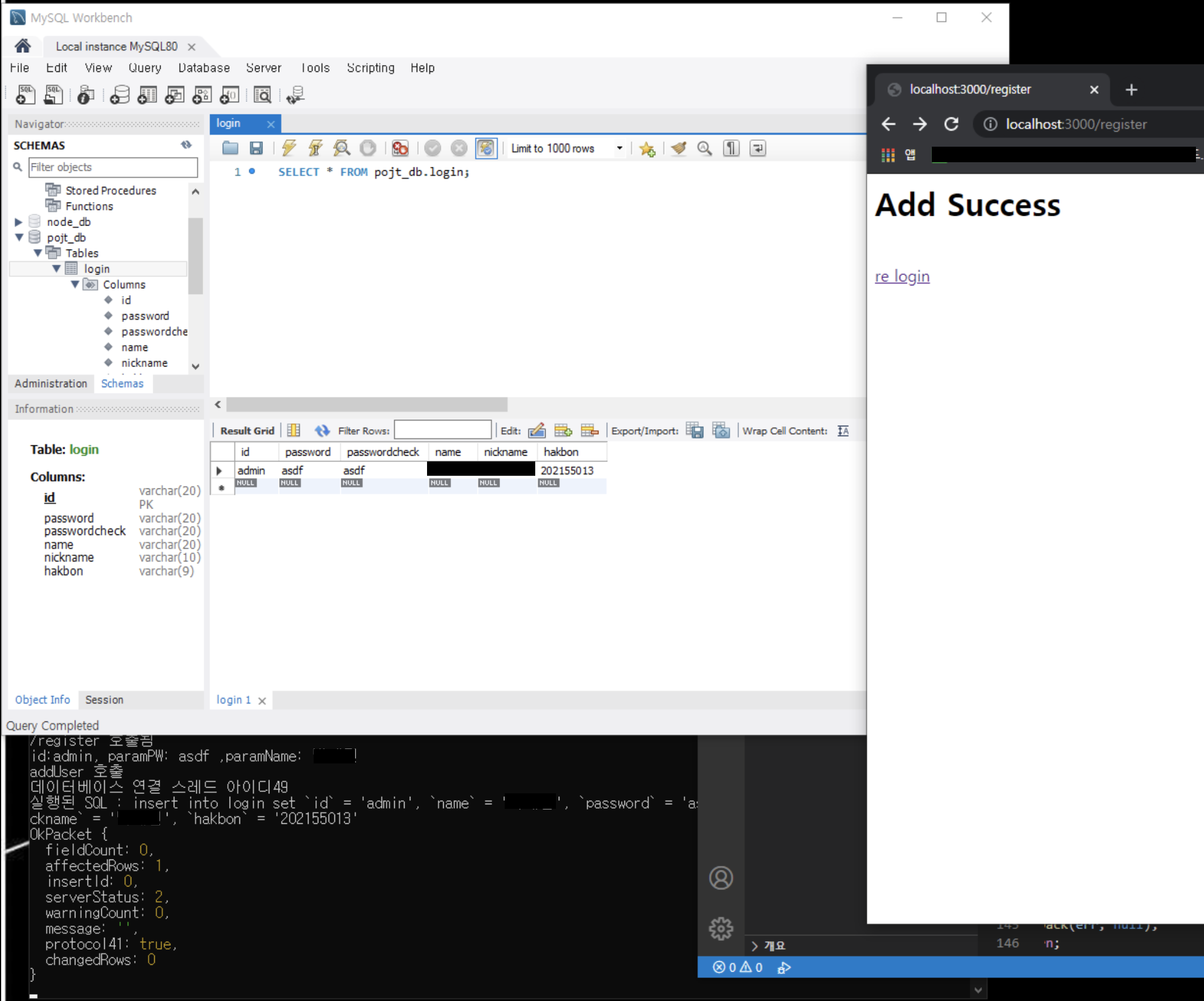
Task: Search table data icon in main toolbar
Action: click(x=262, y=94)
